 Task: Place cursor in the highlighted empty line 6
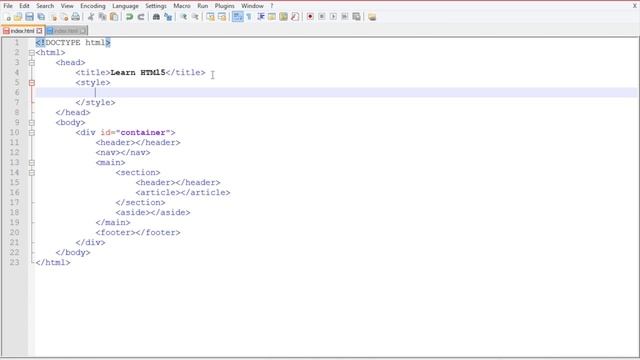click(336, 93)
